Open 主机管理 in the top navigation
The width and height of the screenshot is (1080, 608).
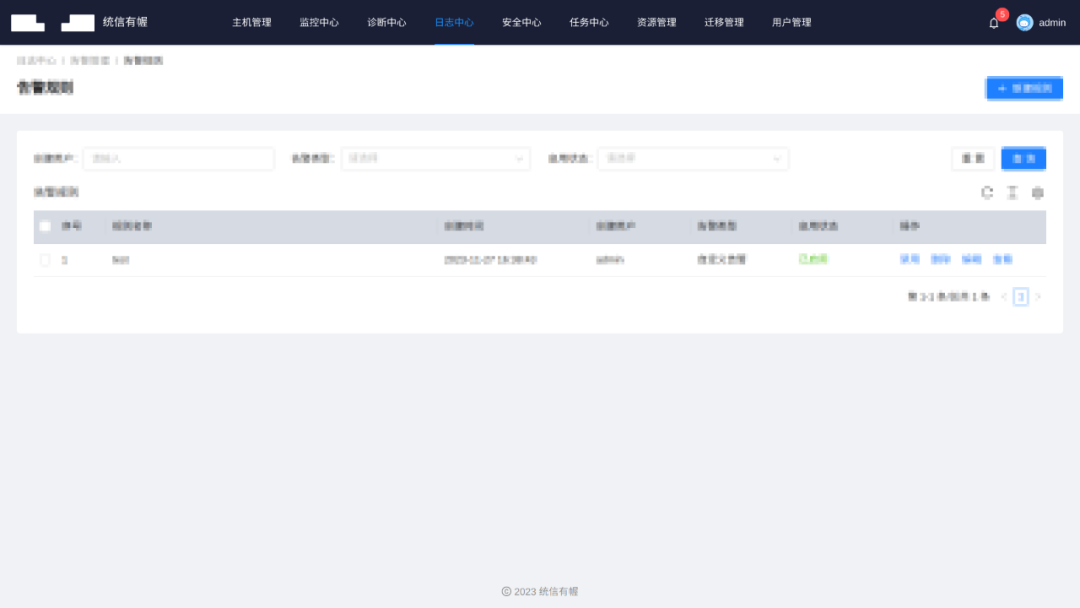(251, 23)
